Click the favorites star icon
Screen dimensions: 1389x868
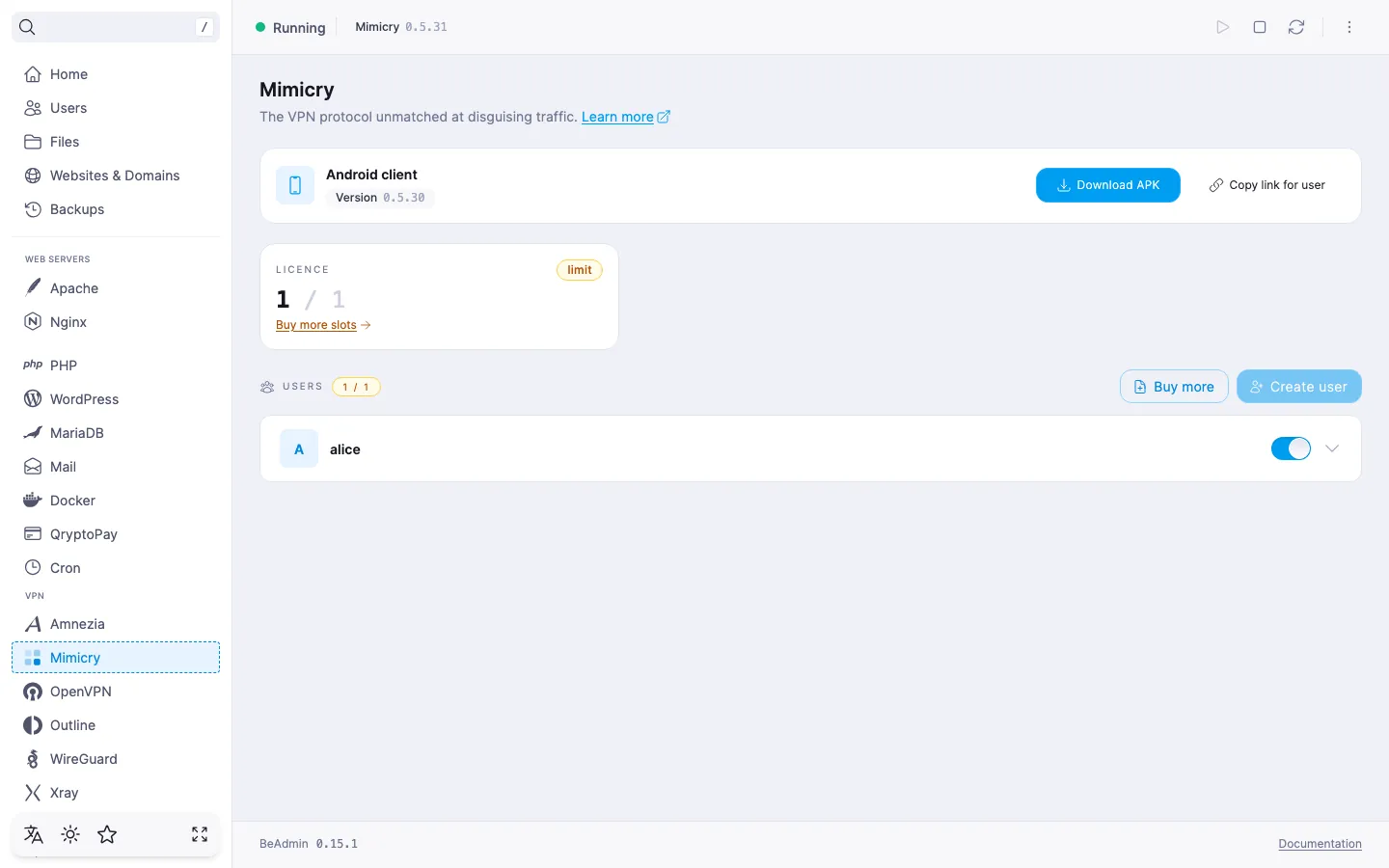[107, 834]
